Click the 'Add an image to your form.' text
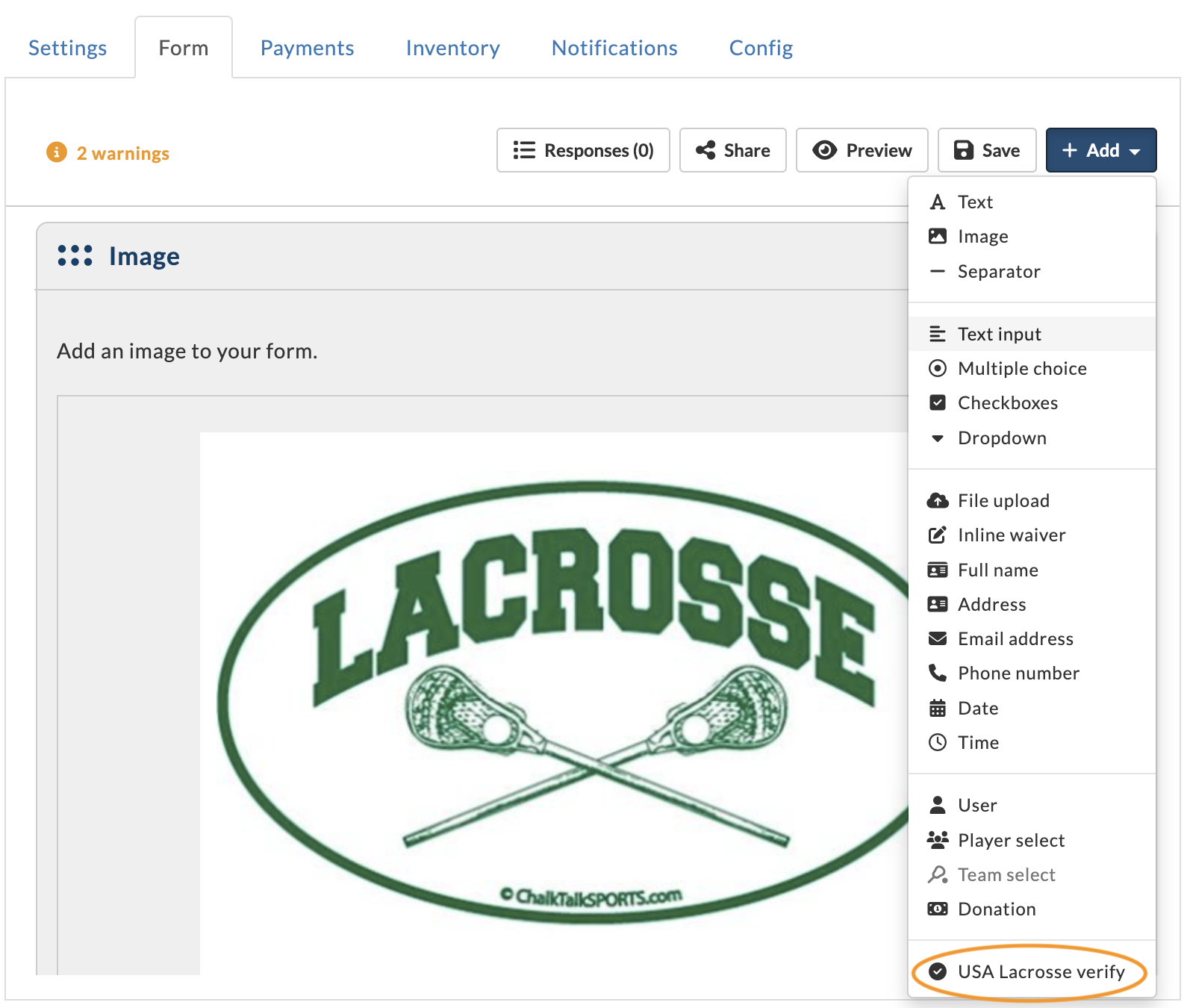The image size is (1187, 1008). tap(187, 351)
